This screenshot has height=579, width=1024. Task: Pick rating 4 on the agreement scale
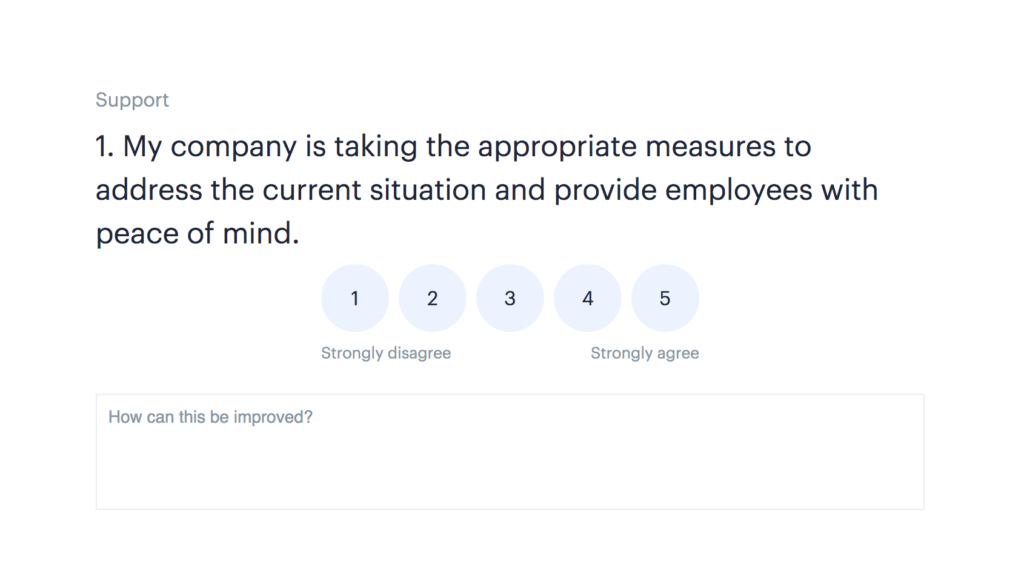tap(588, 298)
